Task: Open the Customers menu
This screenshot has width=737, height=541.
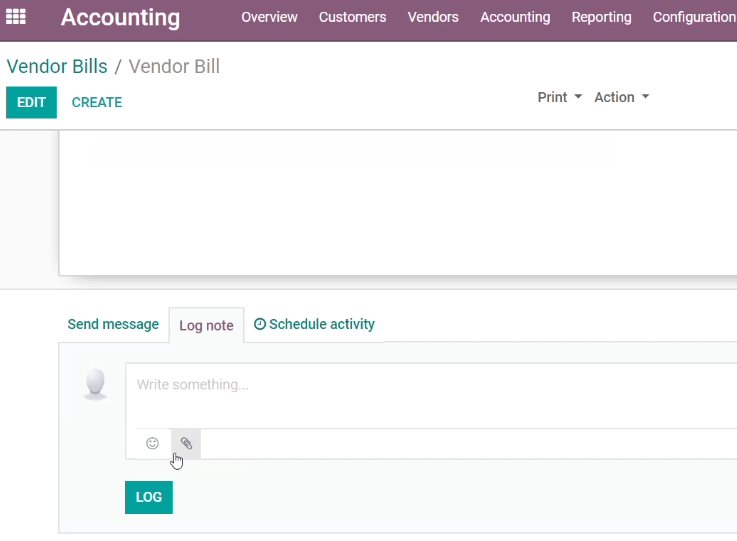Action: click(353, 17)
